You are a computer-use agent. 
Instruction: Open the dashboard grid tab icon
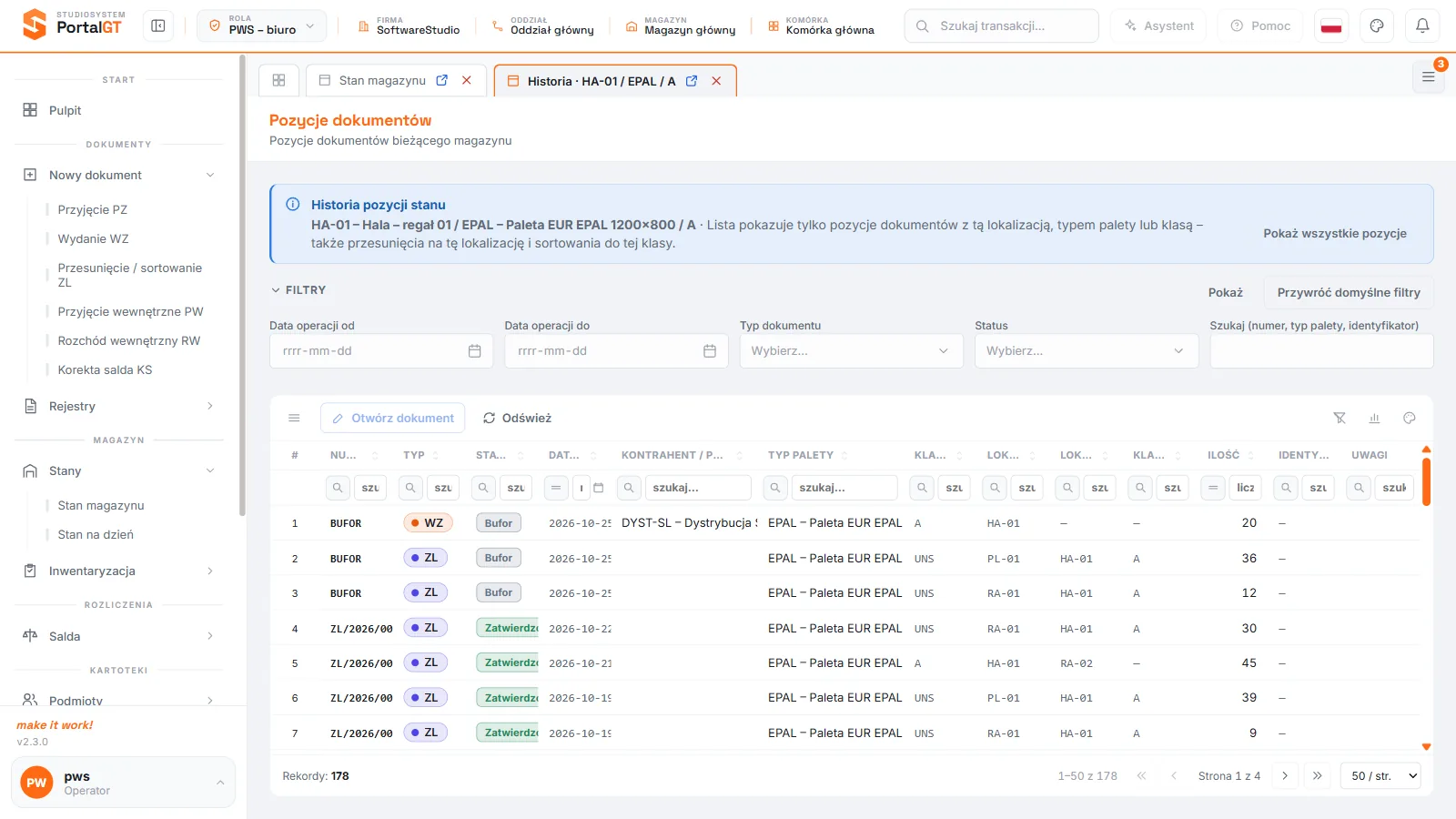click(279, 80)
